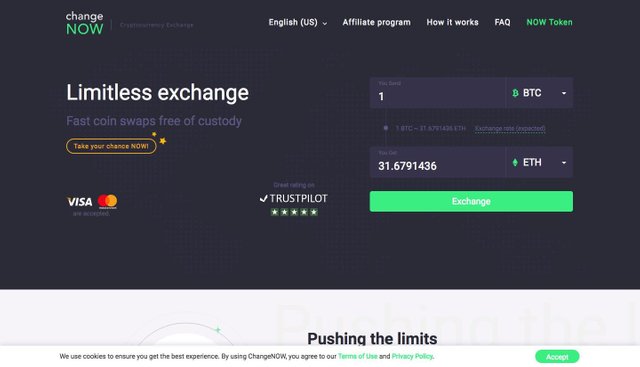Click the Bitcoin symbol icon beside BTC
Screen dimensions: 640x367
(x=515, y=93)
